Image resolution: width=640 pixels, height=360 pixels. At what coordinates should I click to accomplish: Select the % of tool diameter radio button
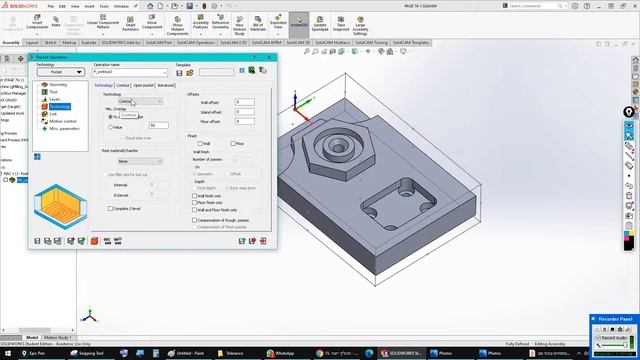[110, 117]
